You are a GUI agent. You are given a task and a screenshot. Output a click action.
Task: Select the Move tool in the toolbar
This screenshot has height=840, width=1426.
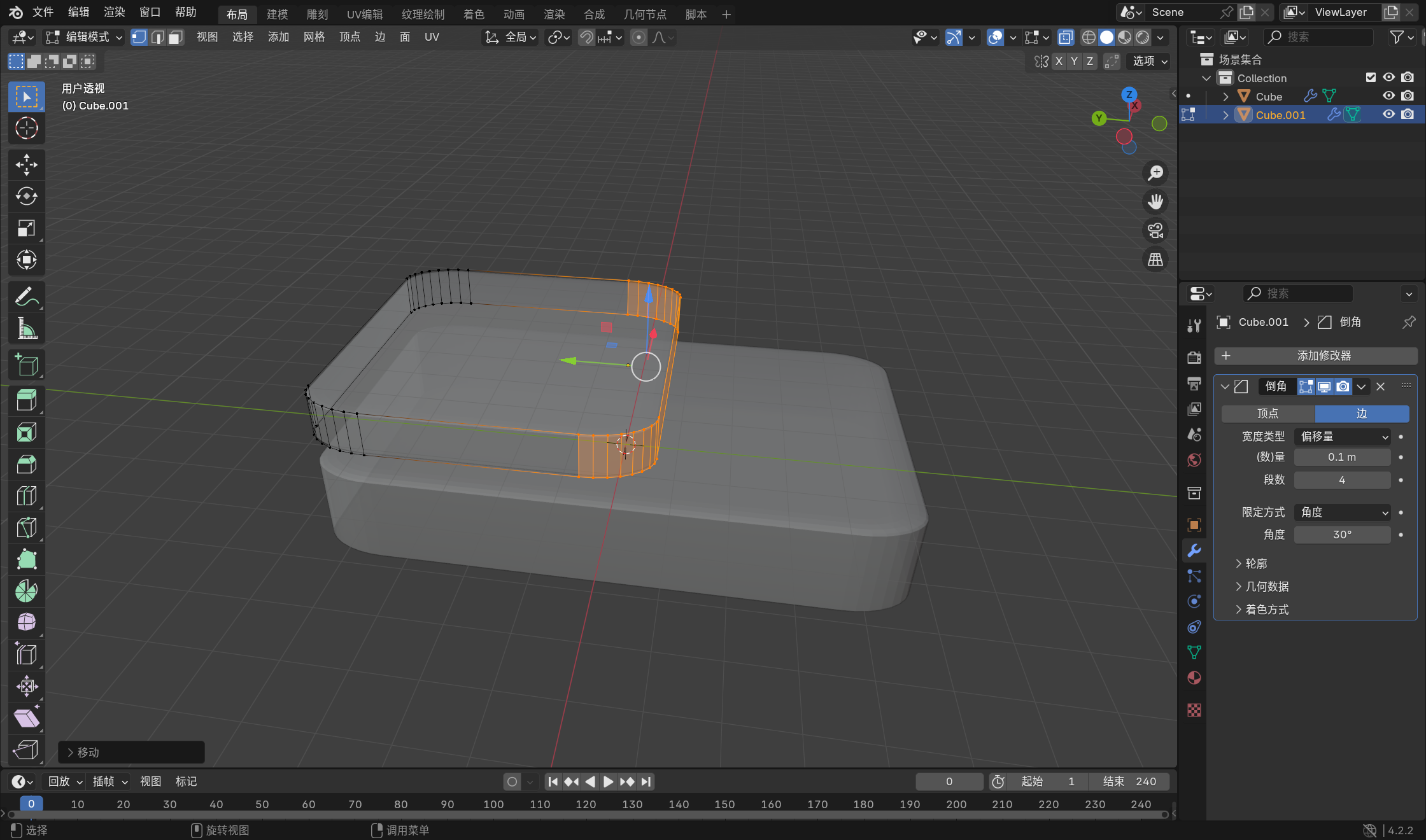tap(26, 164)
